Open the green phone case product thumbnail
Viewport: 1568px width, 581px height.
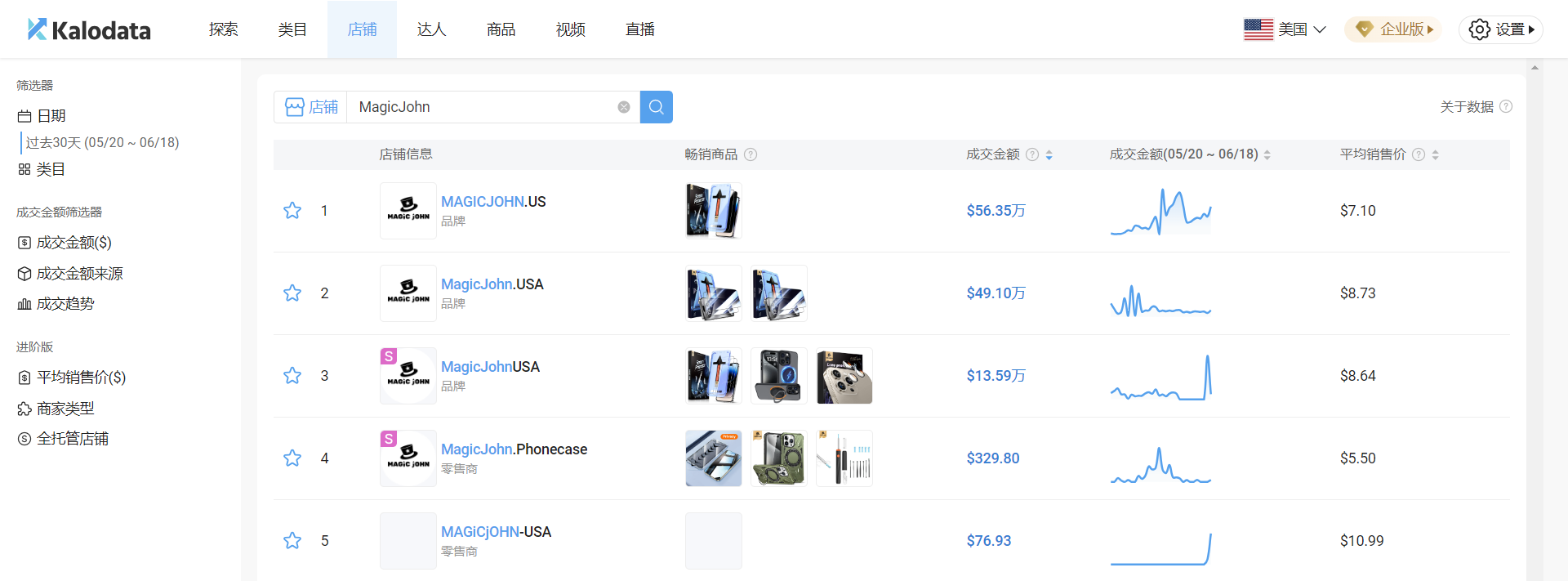[778, 458]
